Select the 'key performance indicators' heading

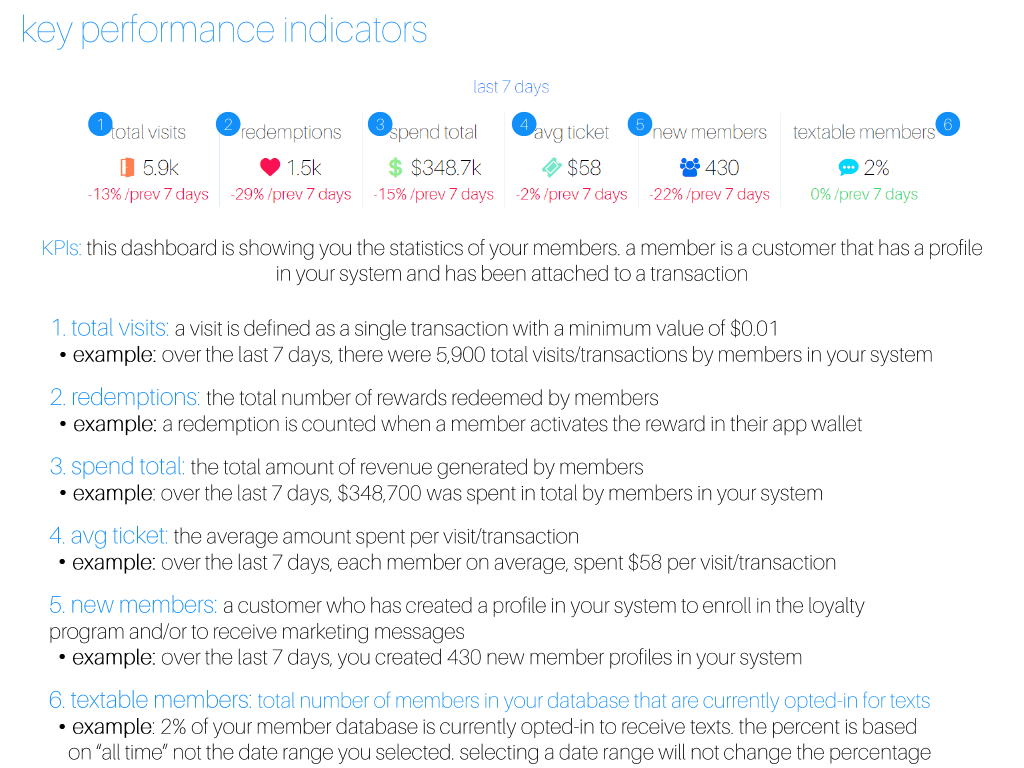tap(222, 30)
